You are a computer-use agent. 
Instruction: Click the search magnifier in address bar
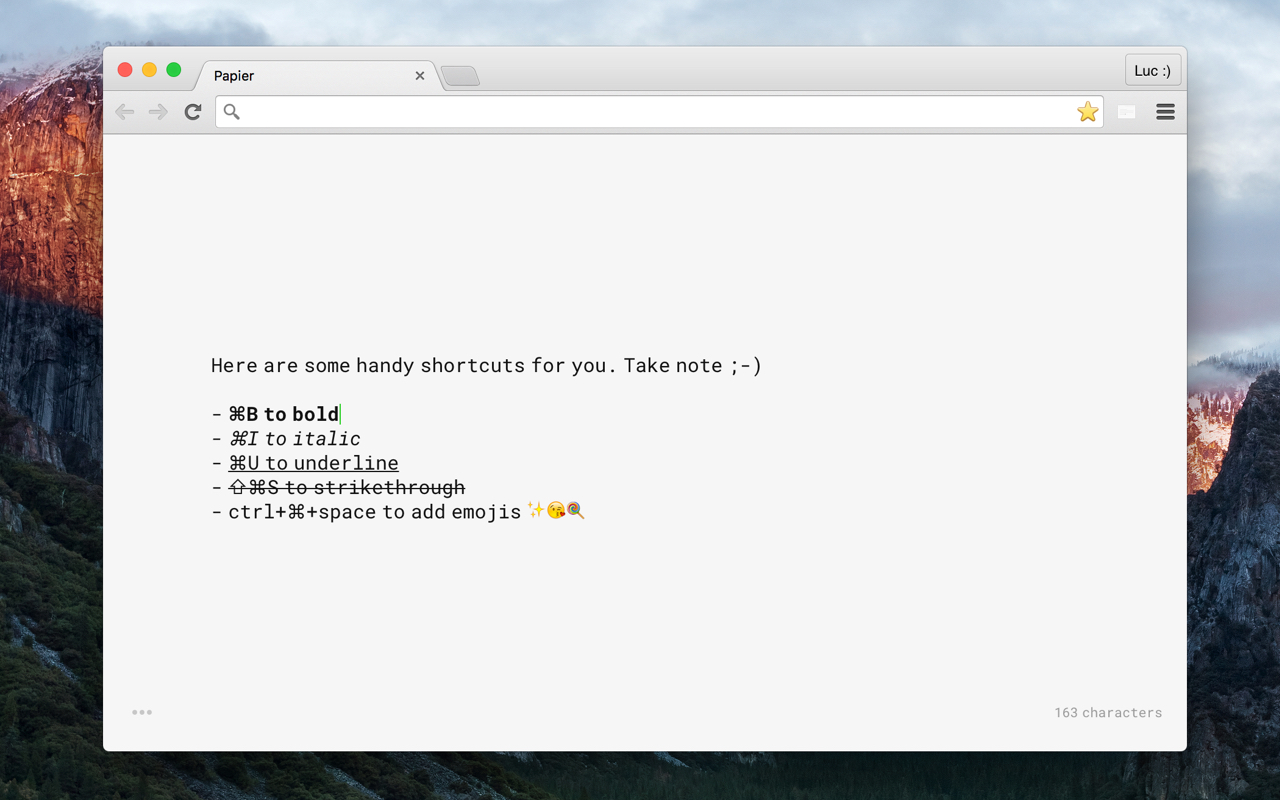232,112
